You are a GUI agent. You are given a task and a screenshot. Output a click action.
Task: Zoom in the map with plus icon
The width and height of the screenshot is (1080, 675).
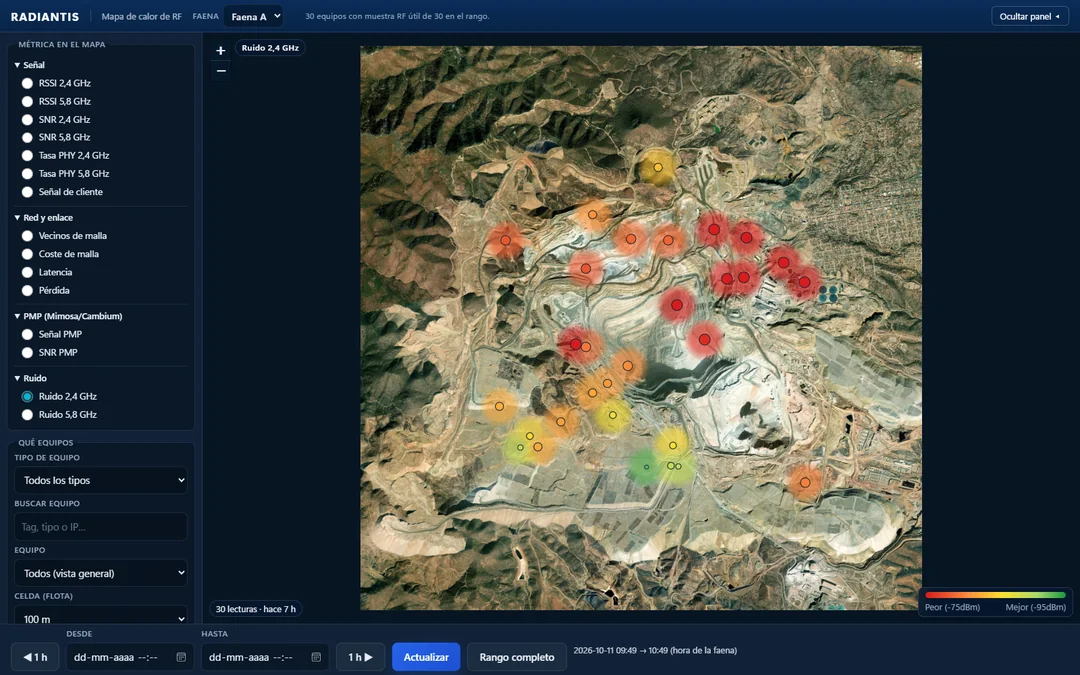[x=220, y=50]
